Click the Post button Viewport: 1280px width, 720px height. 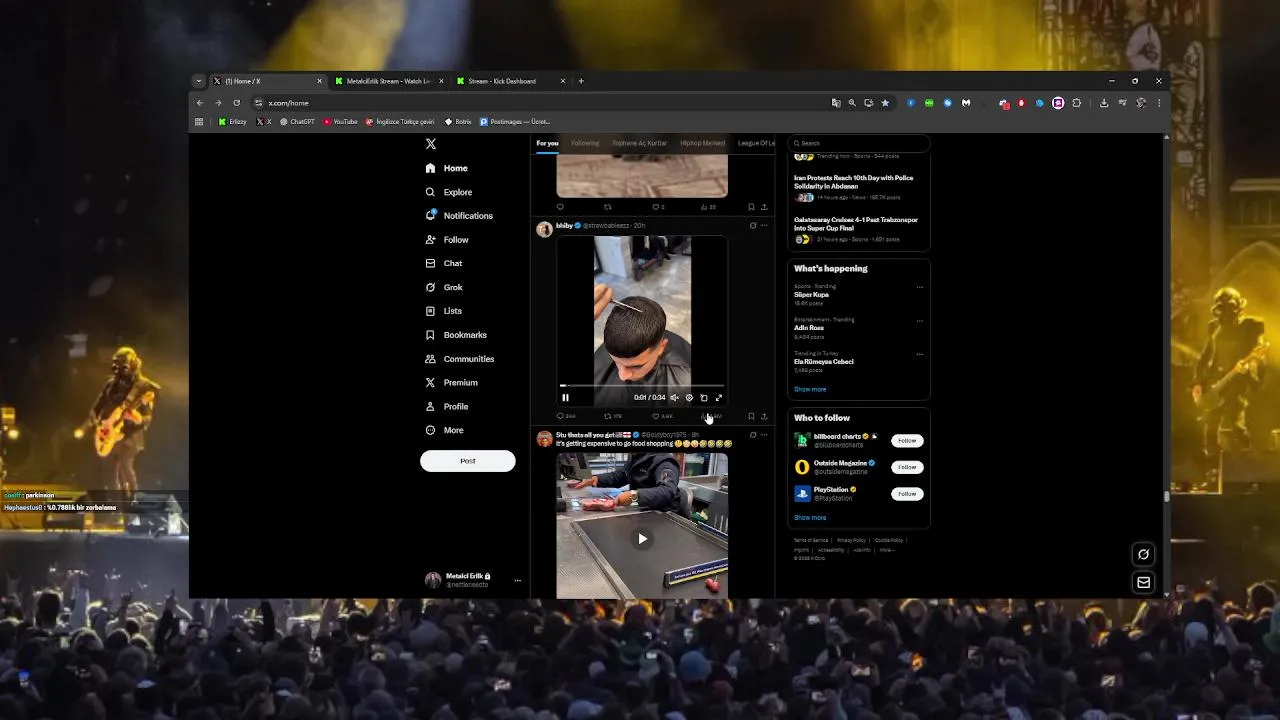(x=467, y=461)
